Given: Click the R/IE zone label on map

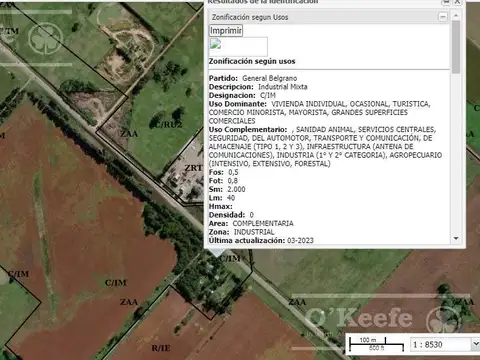Looking at the screenshot, I should coord(161,348).
